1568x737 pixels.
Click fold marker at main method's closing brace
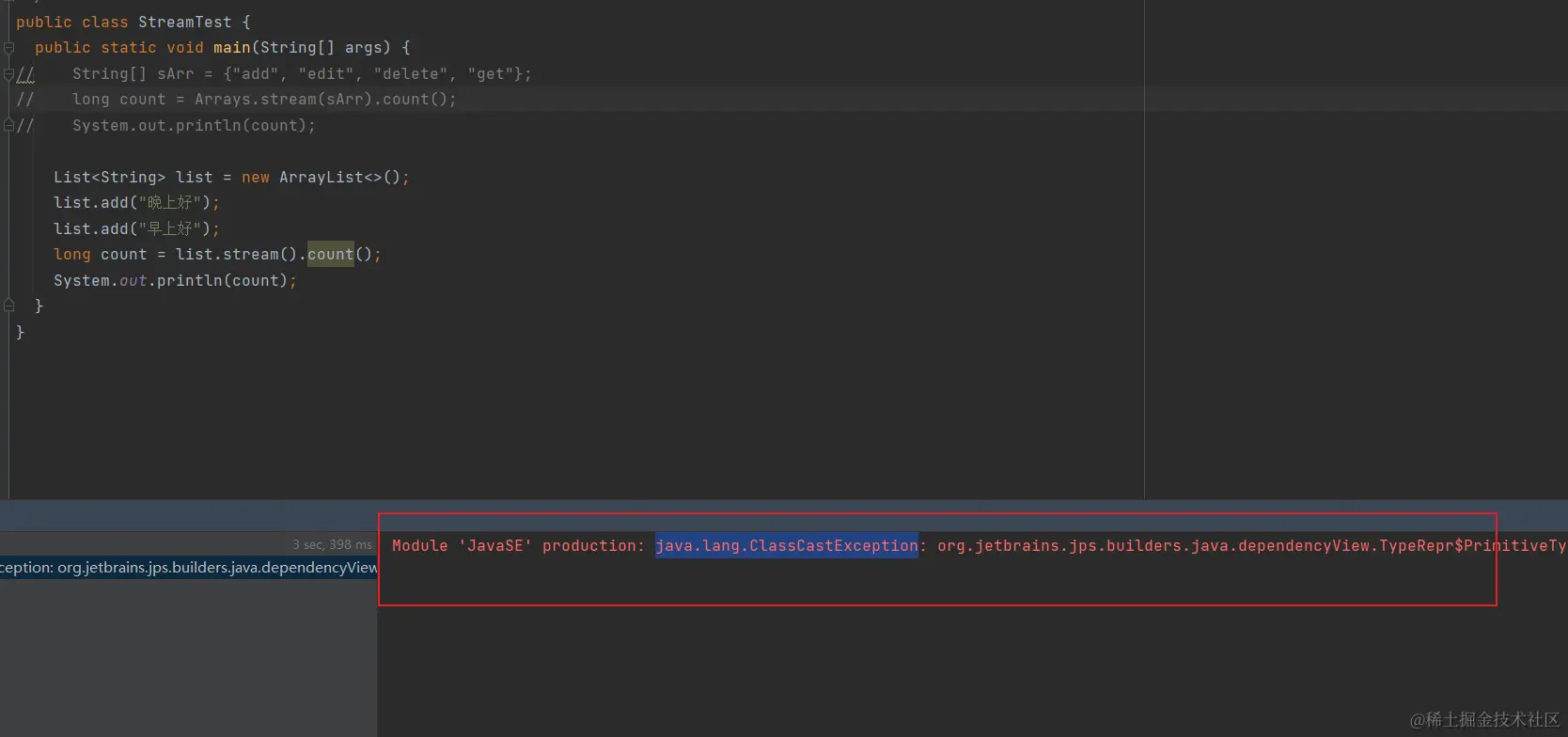8,306
